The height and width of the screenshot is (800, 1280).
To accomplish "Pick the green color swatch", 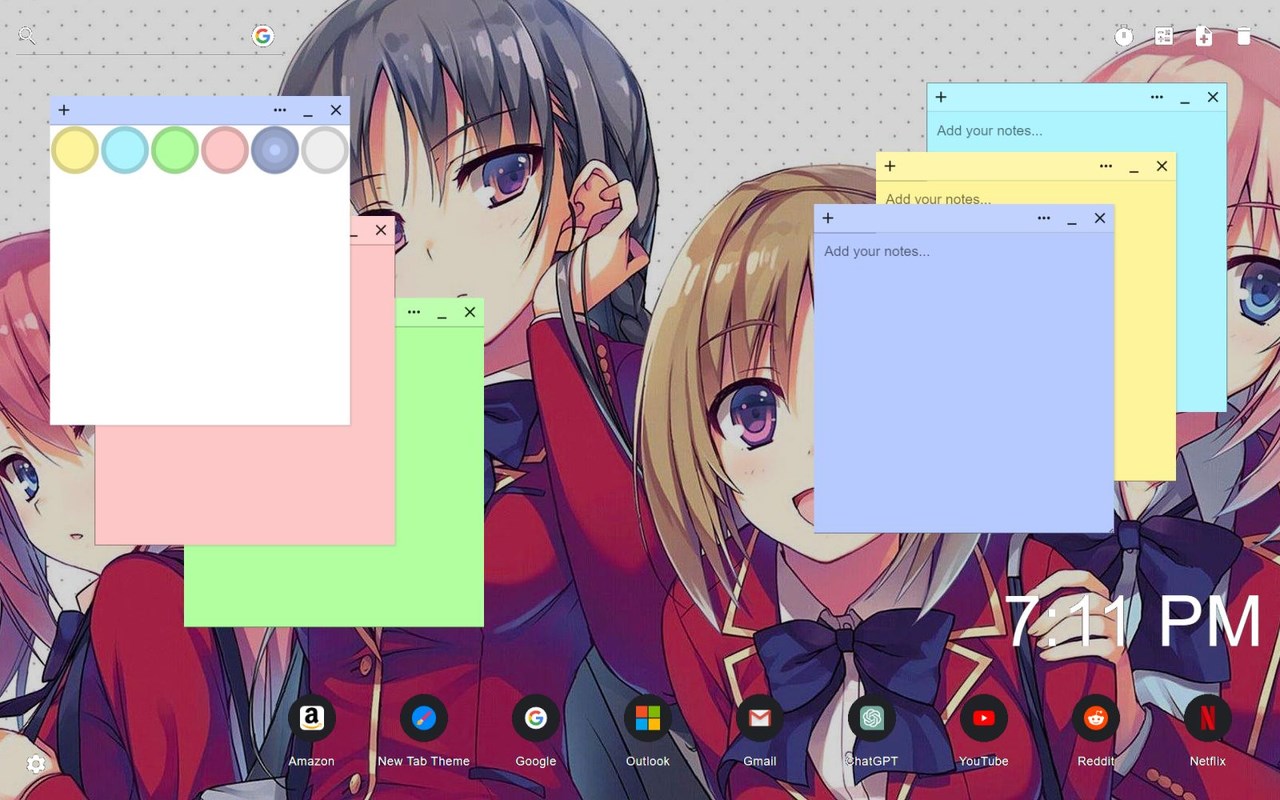I will [175, 150].
